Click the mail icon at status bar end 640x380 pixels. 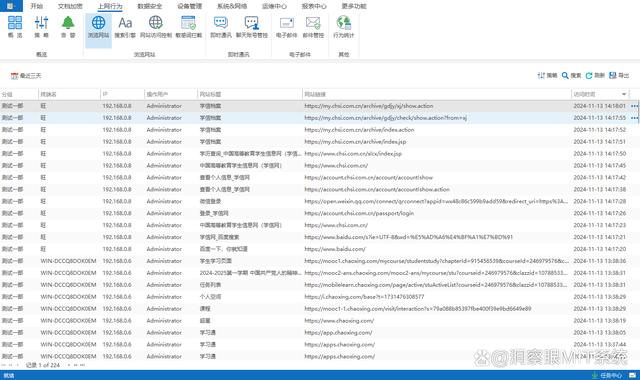tap(633, 375)
